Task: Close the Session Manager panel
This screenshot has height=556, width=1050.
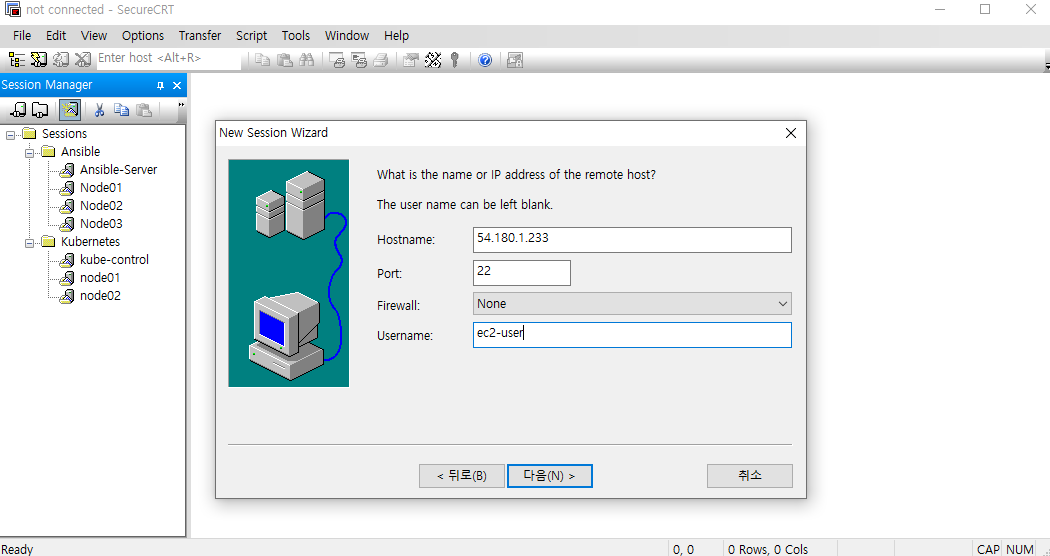Action: (x=177, y=85)
